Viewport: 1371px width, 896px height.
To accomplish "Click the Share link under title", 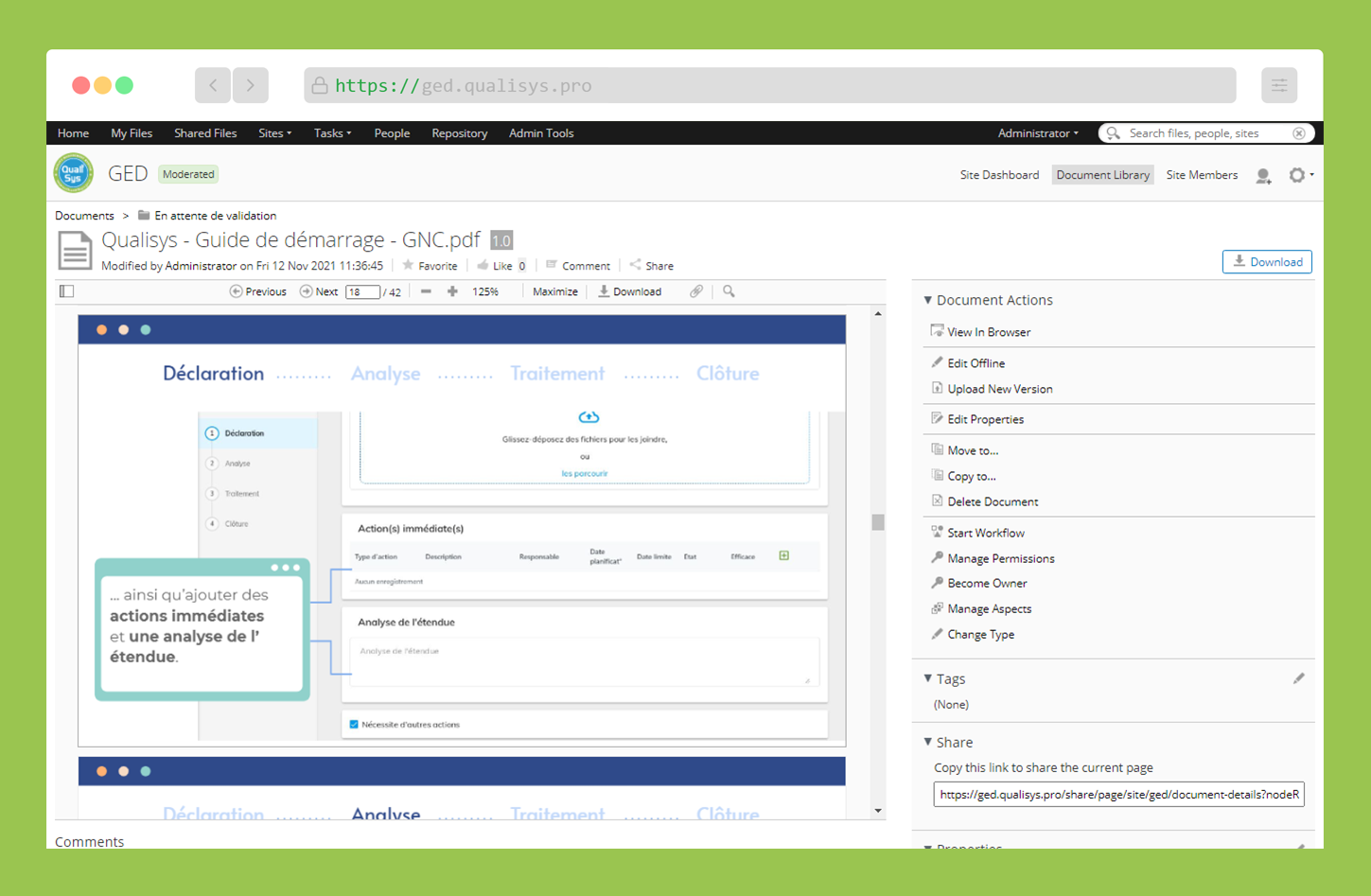I will (x=652, y=266).
